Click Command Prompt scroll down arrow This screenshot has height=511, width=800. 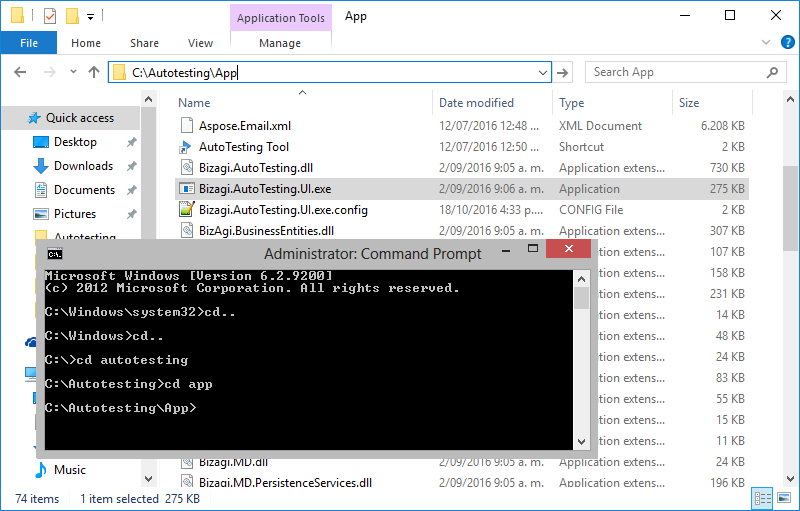(x=581, y=442)
